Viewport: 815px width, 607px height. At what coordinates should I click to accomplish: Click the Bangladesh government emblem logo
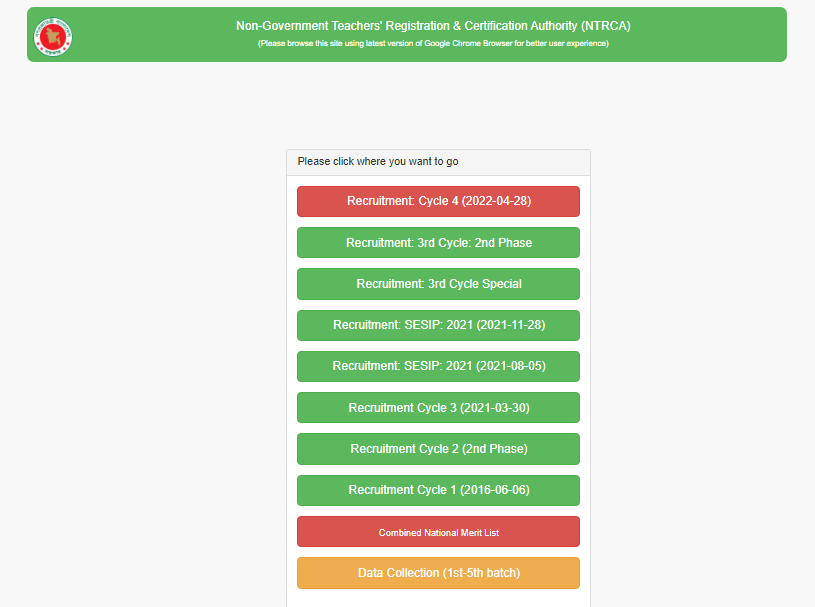point(53,37)
